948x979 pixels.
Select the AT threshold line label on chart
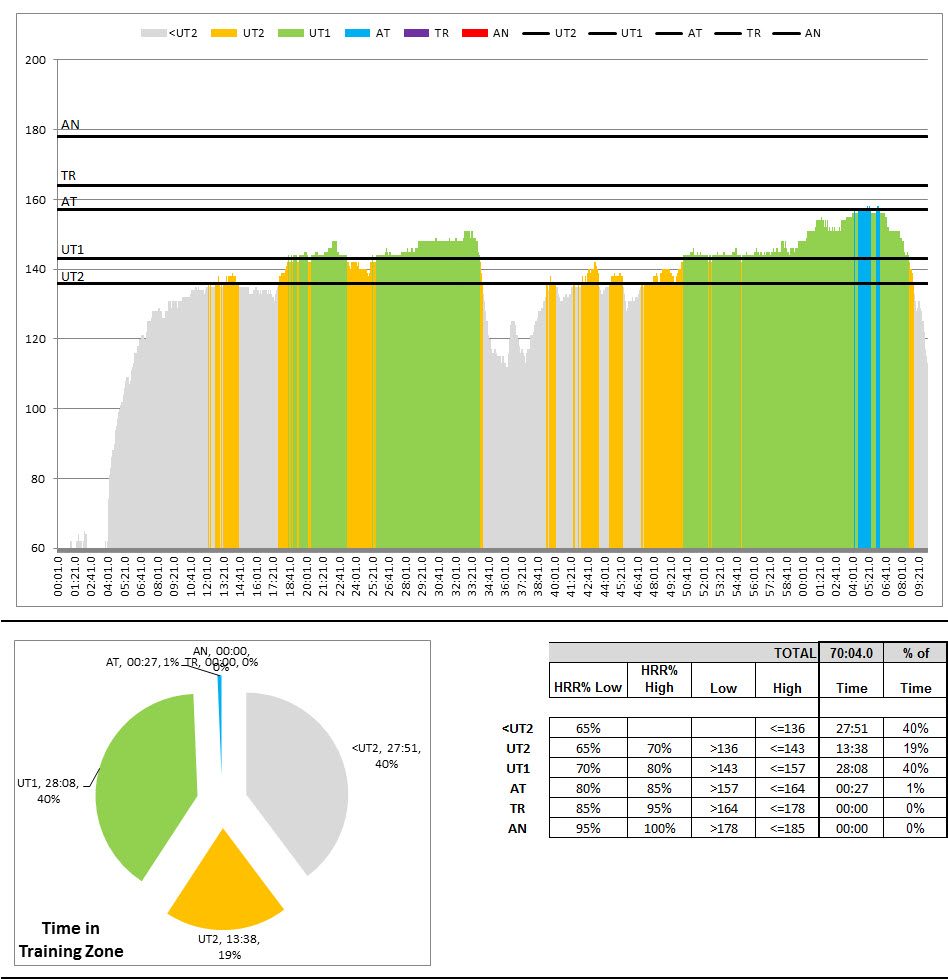pyautogui.click(x=69, y=201)
